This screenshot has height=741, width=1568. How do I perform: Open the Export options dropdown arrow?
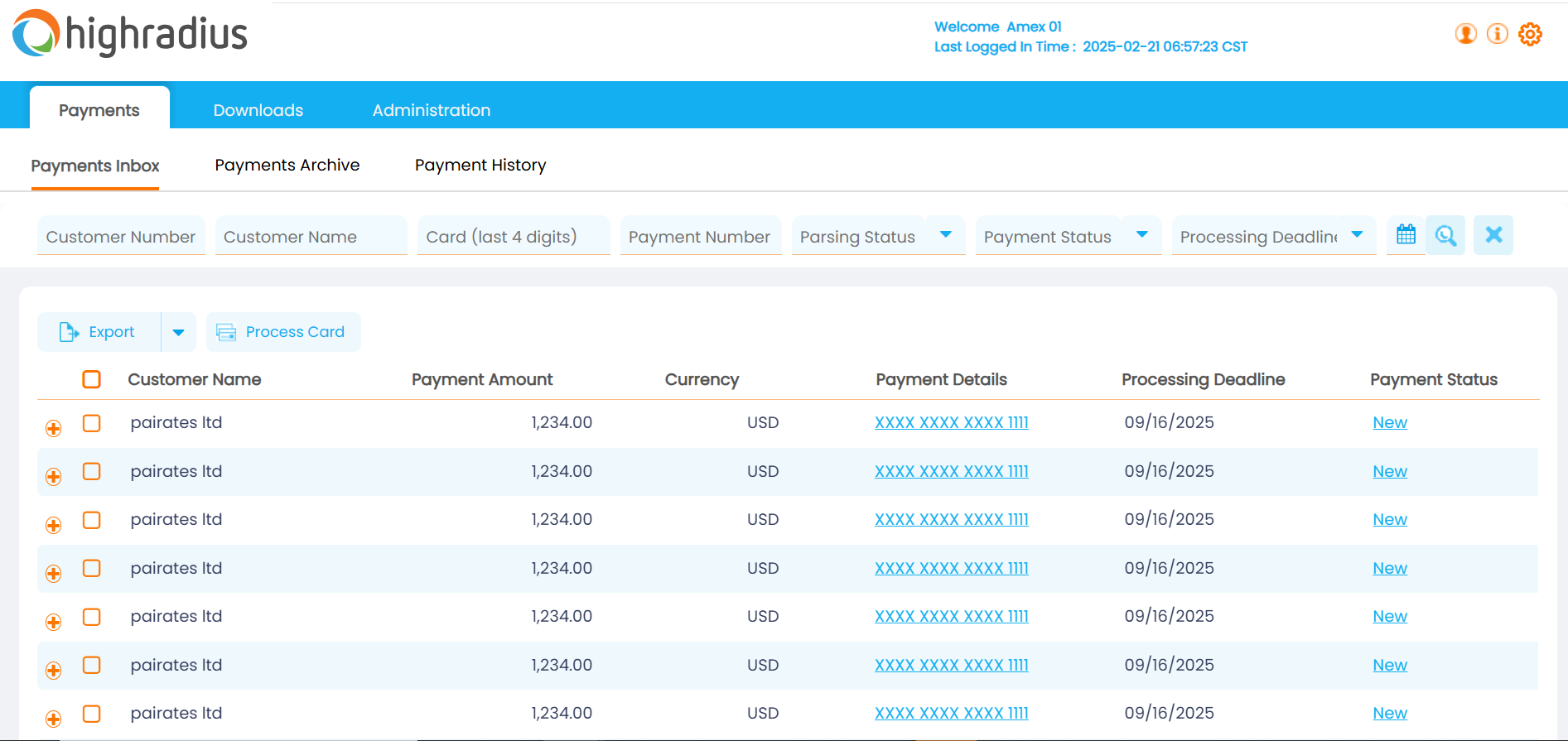coord(178,332)
